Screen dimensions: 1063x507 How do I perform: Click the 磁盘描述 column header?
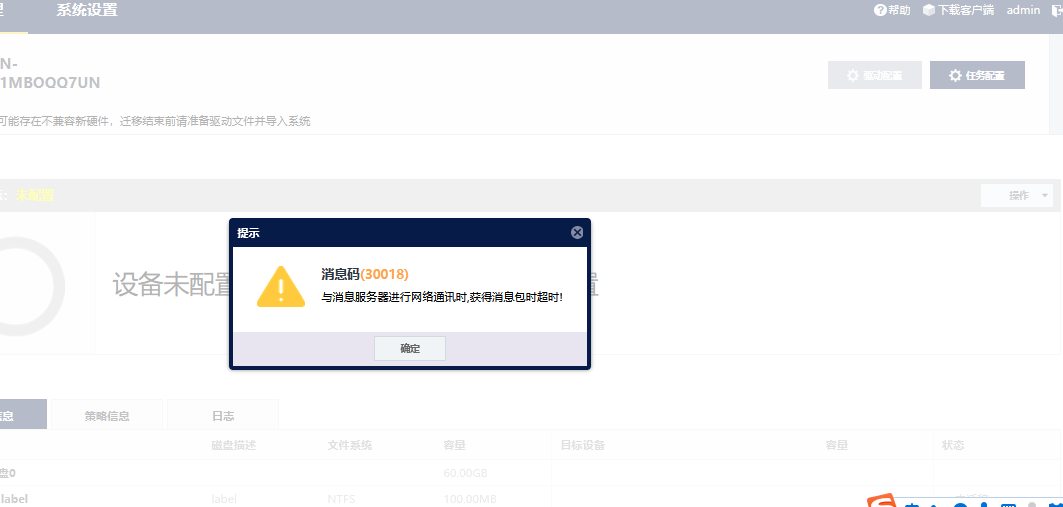point(234,445)
